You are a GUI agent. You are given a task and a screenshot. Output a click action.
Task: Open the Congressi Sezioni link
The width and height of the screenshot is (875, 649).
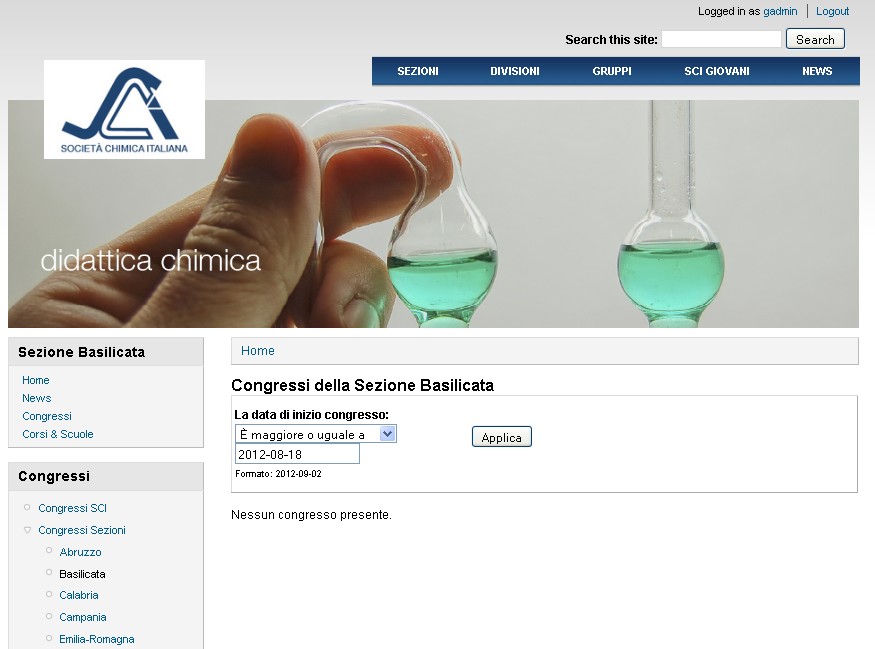[82, 530]
